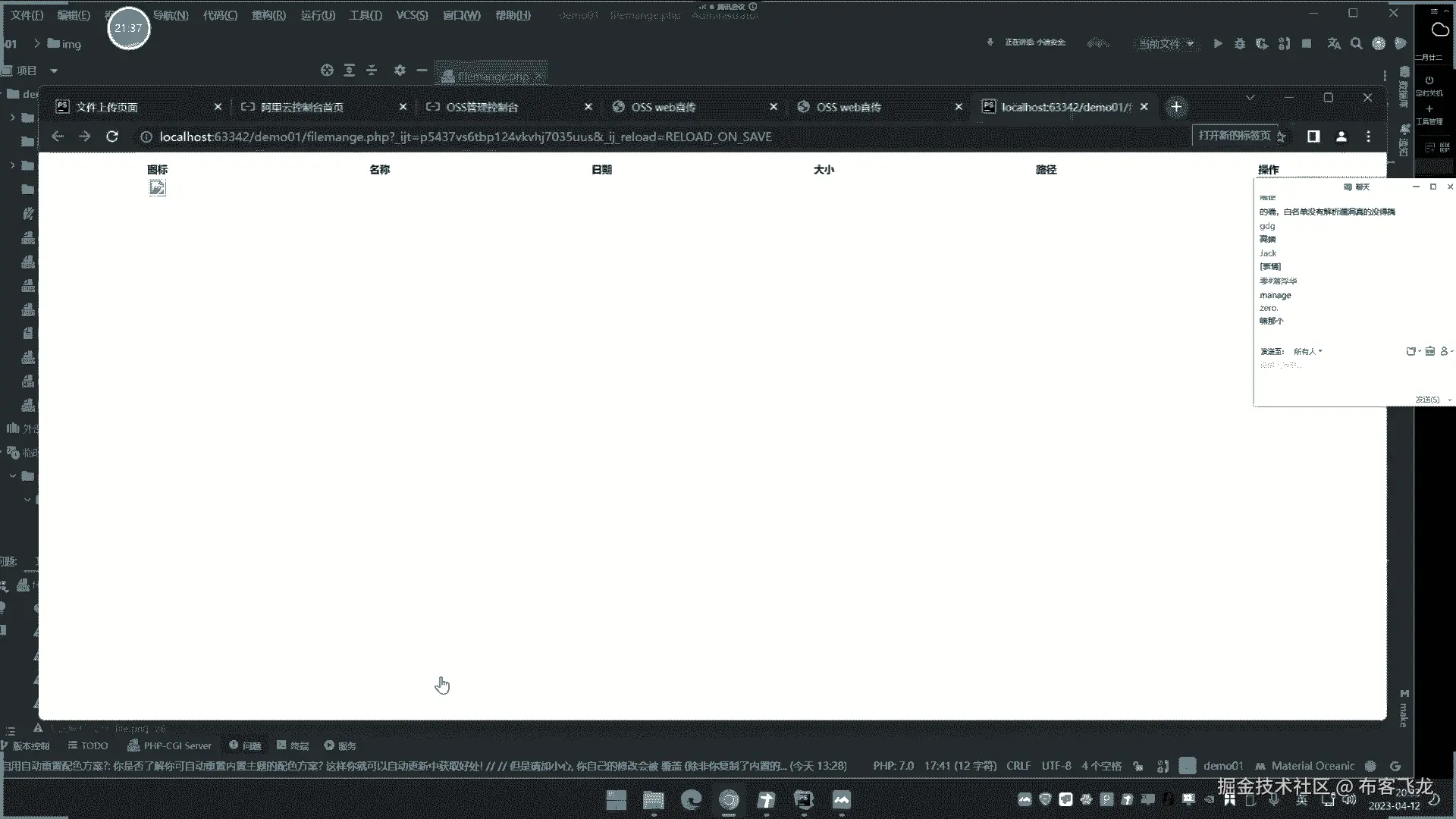The image size is (1456, 819).
Task: Click the Debug bug icon
Action: (1239, 44)
